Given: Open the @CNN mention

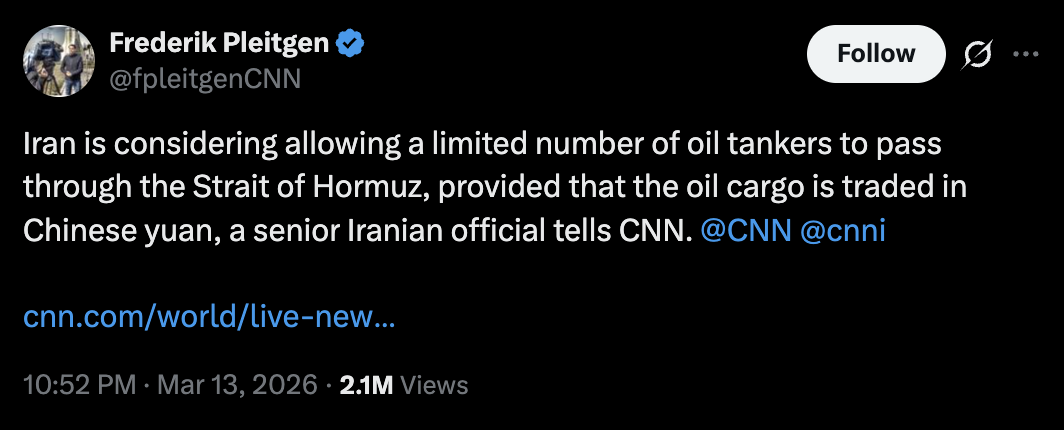Looking at the screenshot, I should 745,231.
